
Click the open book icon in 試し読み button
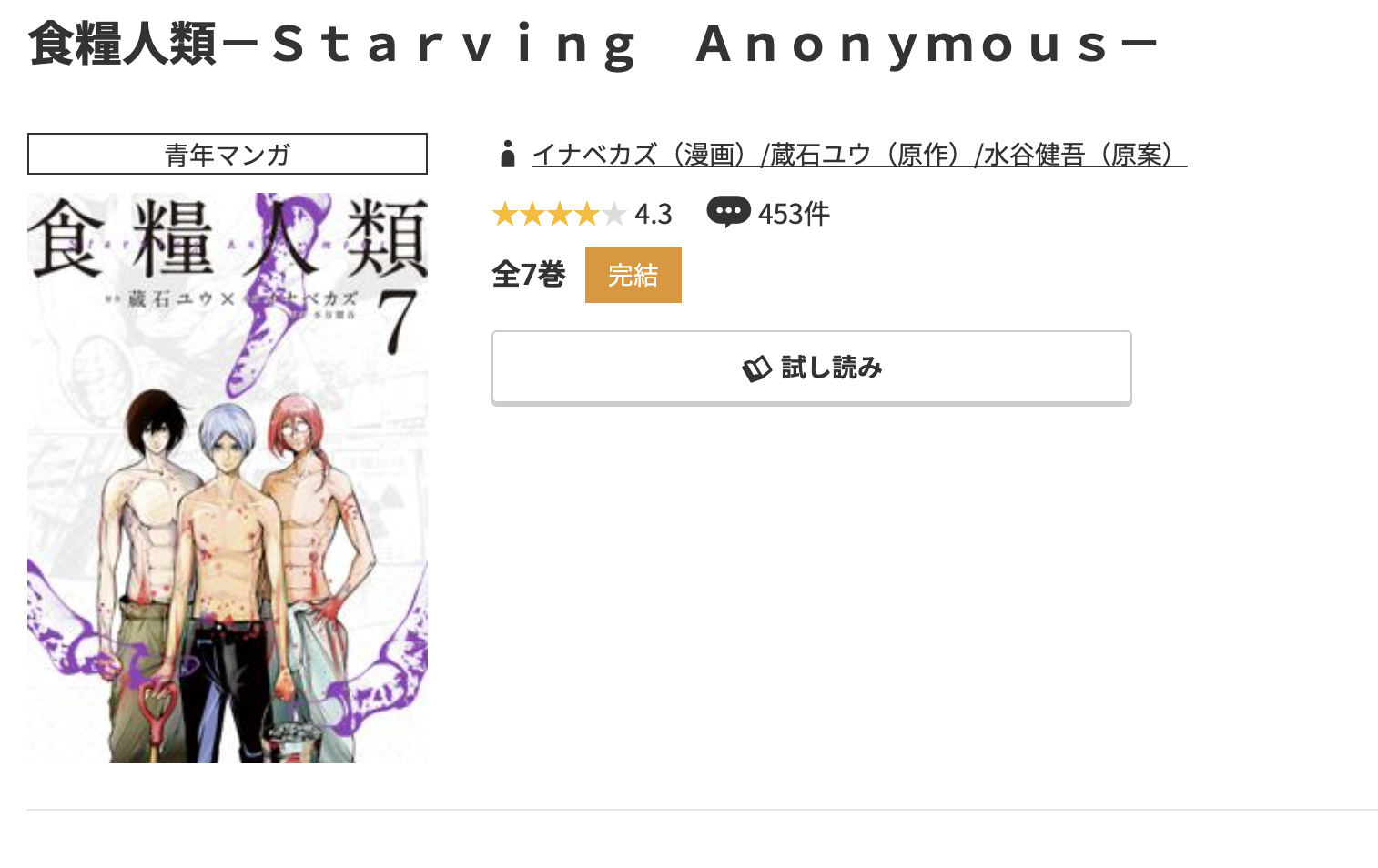click(756, 368)
